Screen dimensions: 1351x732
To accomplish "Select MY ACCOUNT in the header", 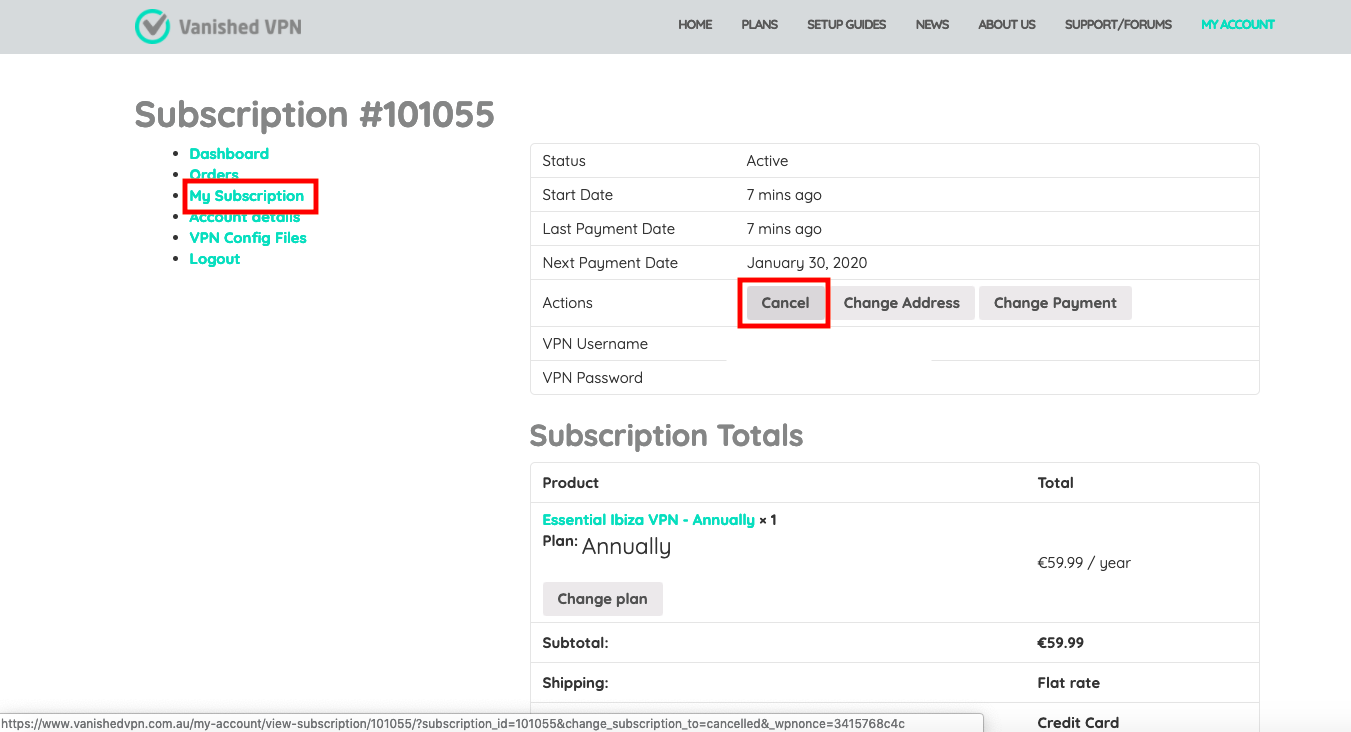I will click(1238, 25).
